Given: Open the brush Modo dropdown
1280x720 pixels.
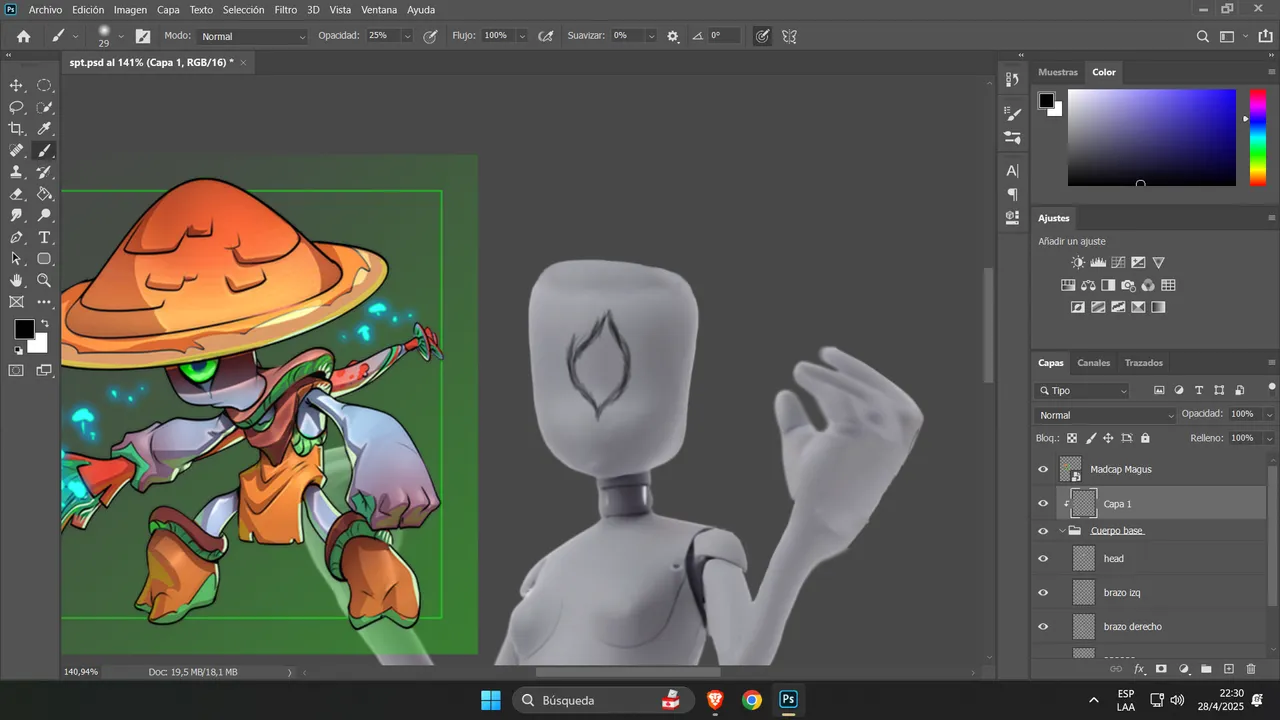Looking at the screenshot, I should tap(253, 36).
